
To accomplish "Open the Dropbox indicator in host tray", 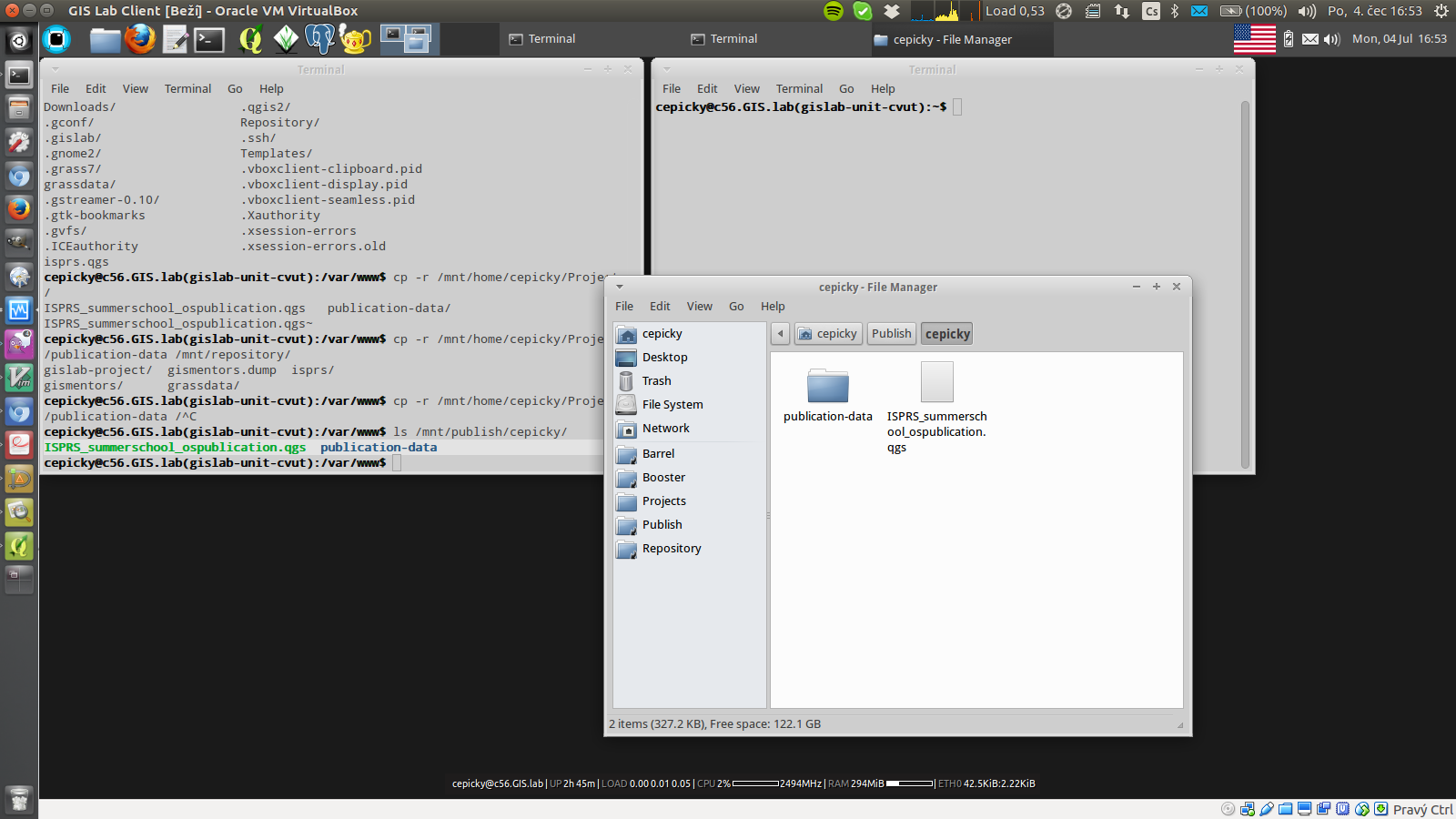I will point(892,11).
